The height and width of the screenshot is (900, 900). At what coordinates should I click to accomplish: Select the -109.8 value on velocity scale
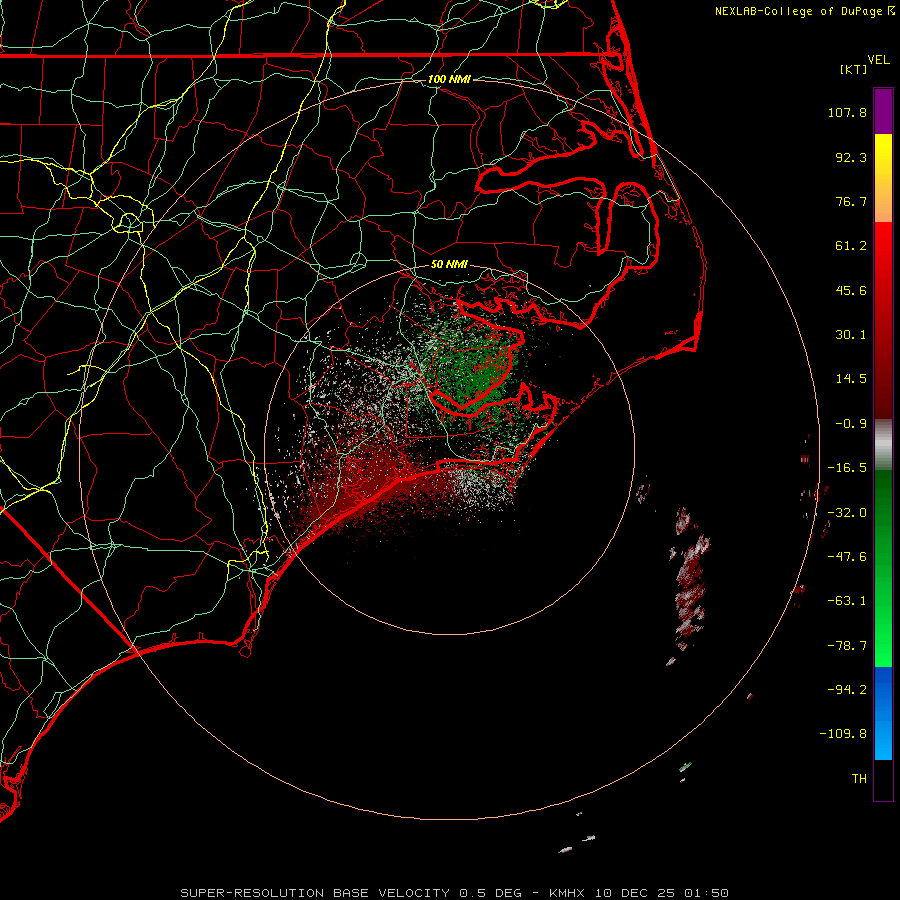click(843, 734)
